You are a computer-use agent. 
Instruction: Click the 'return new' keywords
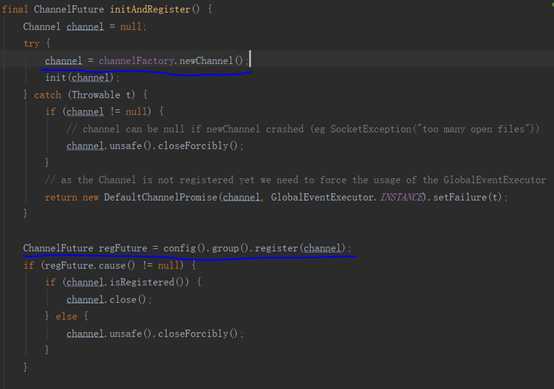pos(72,197)
